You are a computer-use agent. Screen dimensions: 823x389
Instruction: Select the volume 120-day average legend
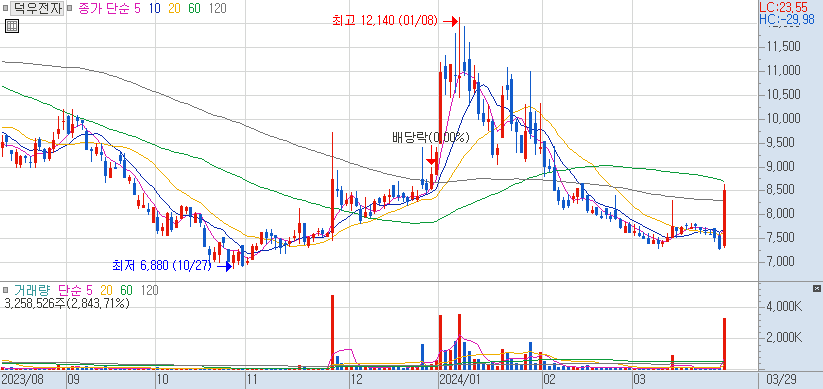(150, 290)
